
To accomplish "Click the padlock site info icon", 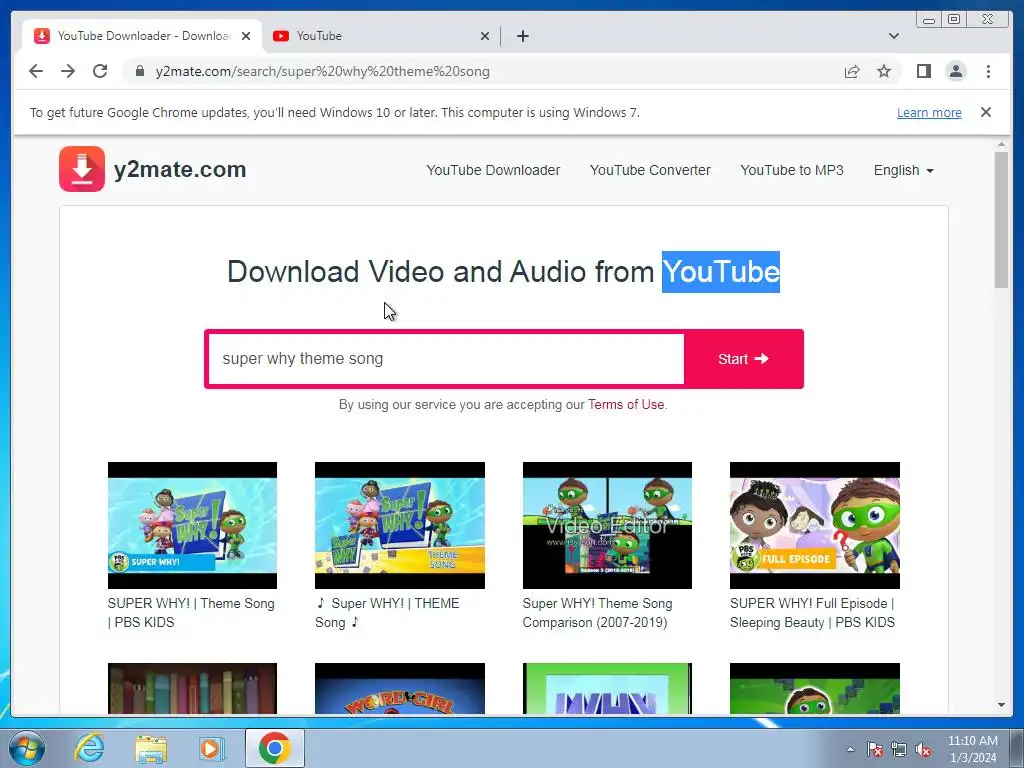I will coord(140,71).
